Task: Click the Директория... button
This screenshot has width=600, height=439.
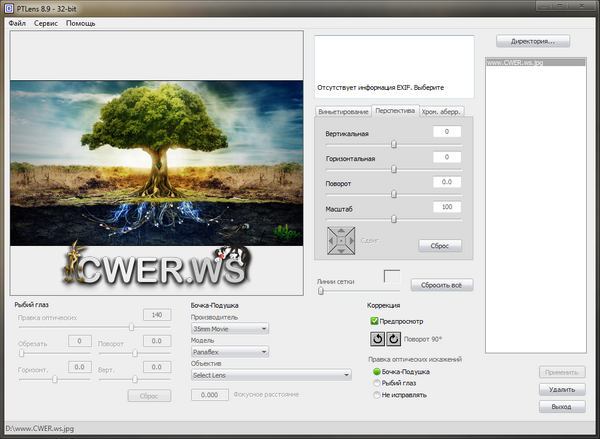Action: (x=533, y=41)
